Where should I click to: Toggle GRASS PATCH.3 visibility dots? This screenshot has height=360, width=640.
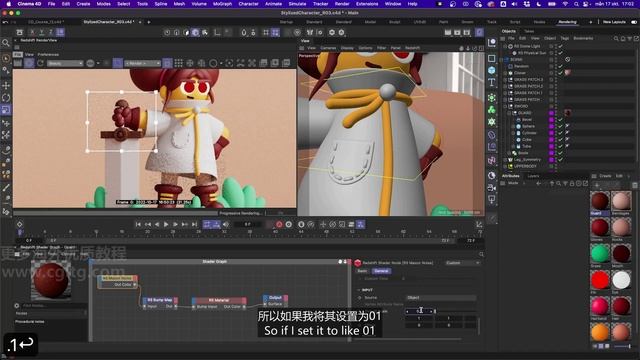pyautogui.click(x=556, y=80)
